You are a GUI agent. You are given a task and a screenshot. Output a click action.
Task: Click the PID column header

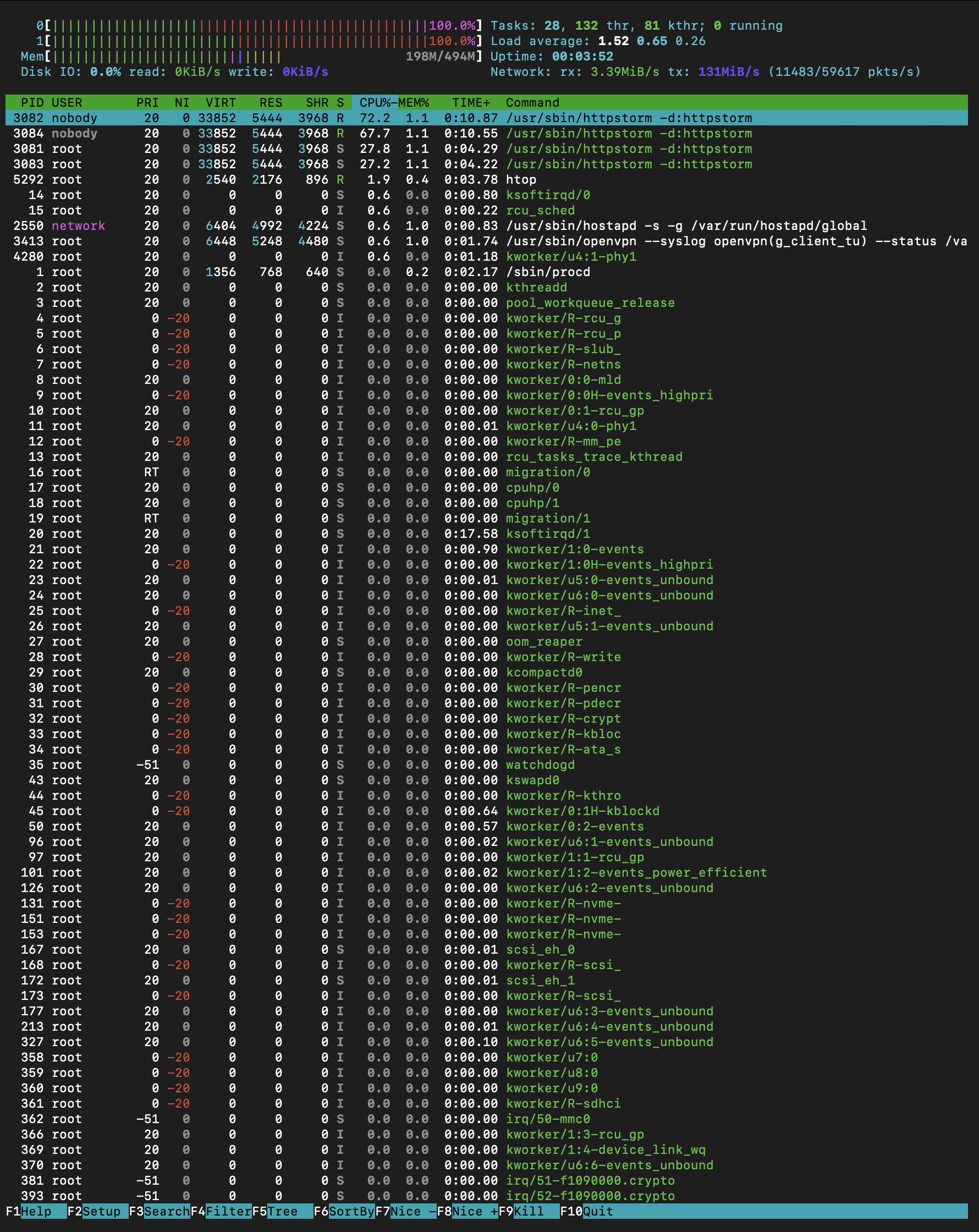(x=32, y=102)
